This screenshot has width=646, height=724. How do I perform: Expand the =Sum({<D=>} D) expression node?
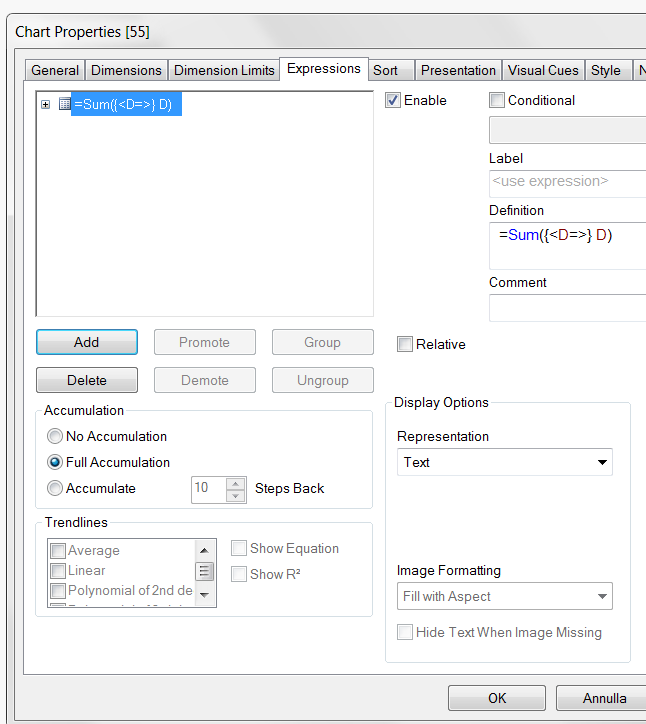pyautogui.click(x=45, y=105)
